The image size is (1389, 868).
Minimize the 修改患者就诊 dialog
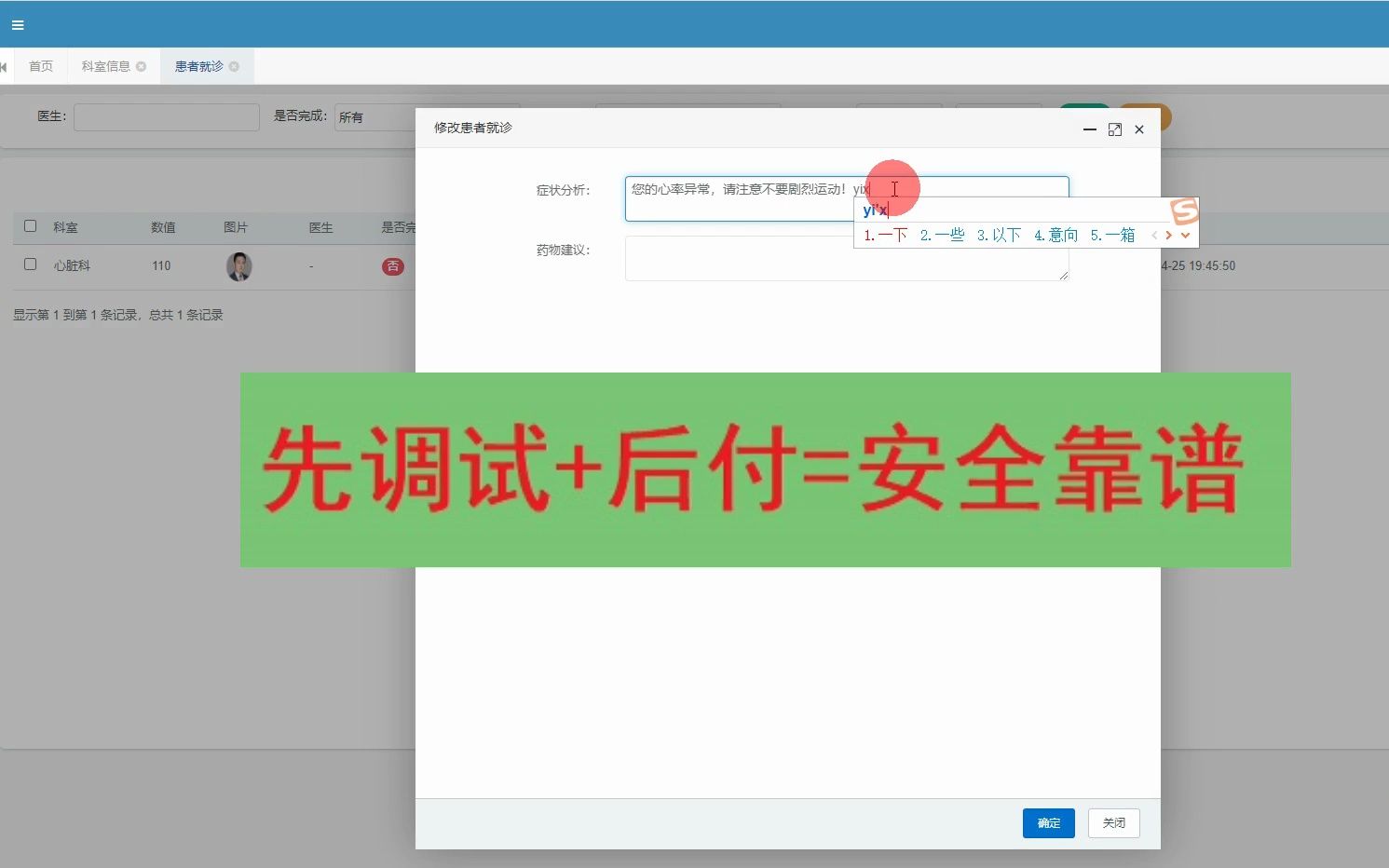click(x=1089, y=129)
